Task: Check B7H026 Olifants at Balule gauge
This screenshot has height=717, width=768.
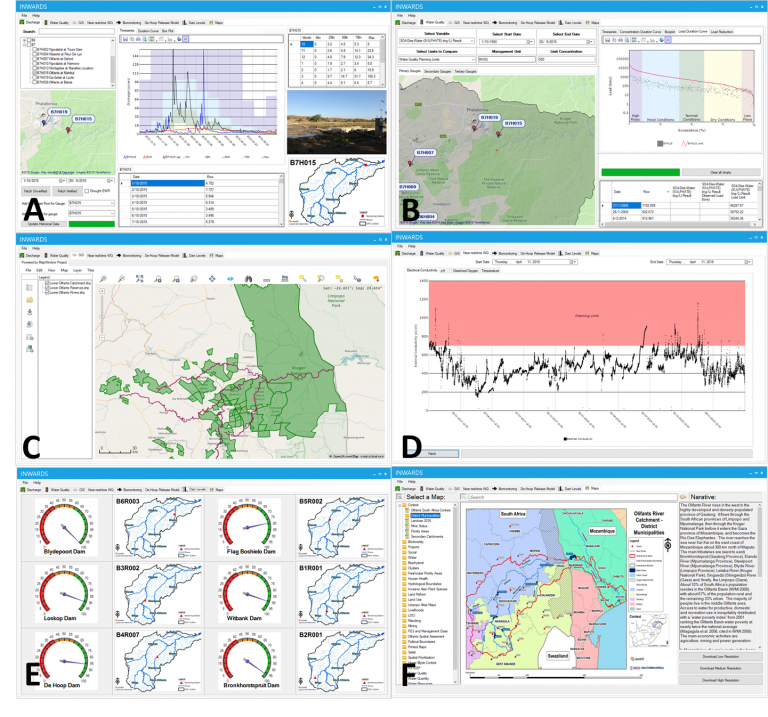Action: pyautogui.click(x=35, y=82)
